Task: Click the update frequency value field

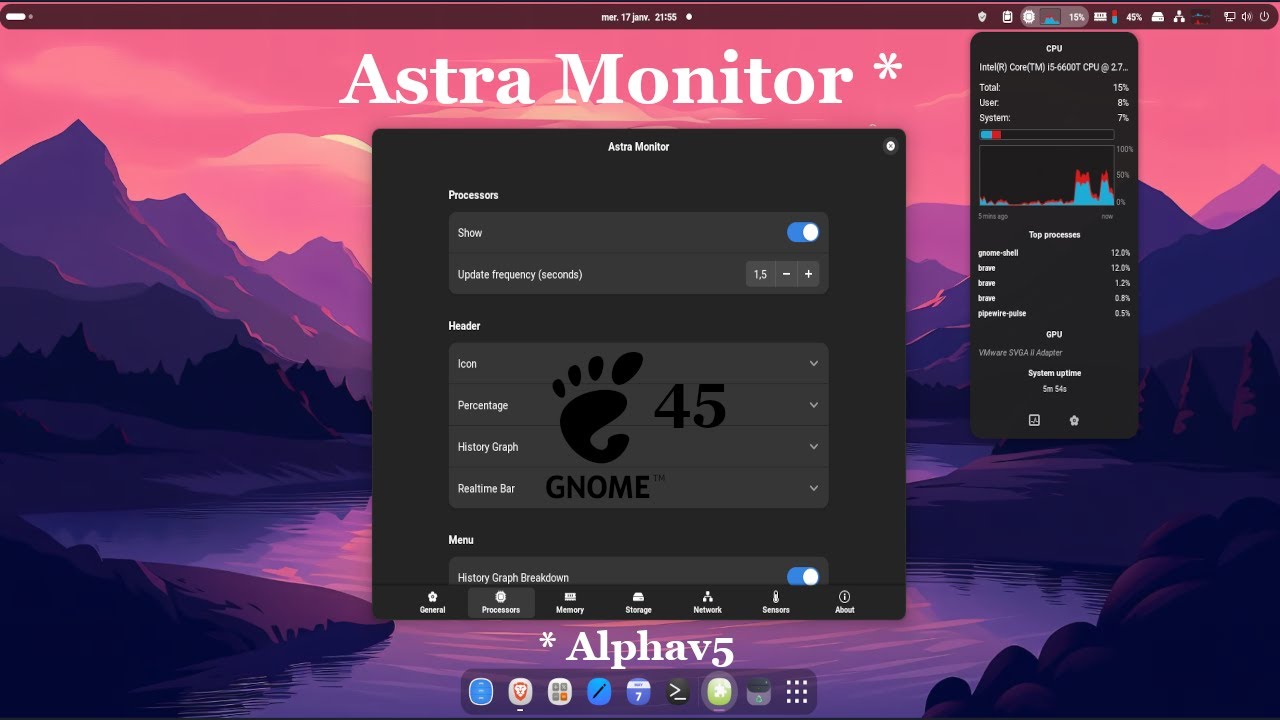Action: coord(760,274)
